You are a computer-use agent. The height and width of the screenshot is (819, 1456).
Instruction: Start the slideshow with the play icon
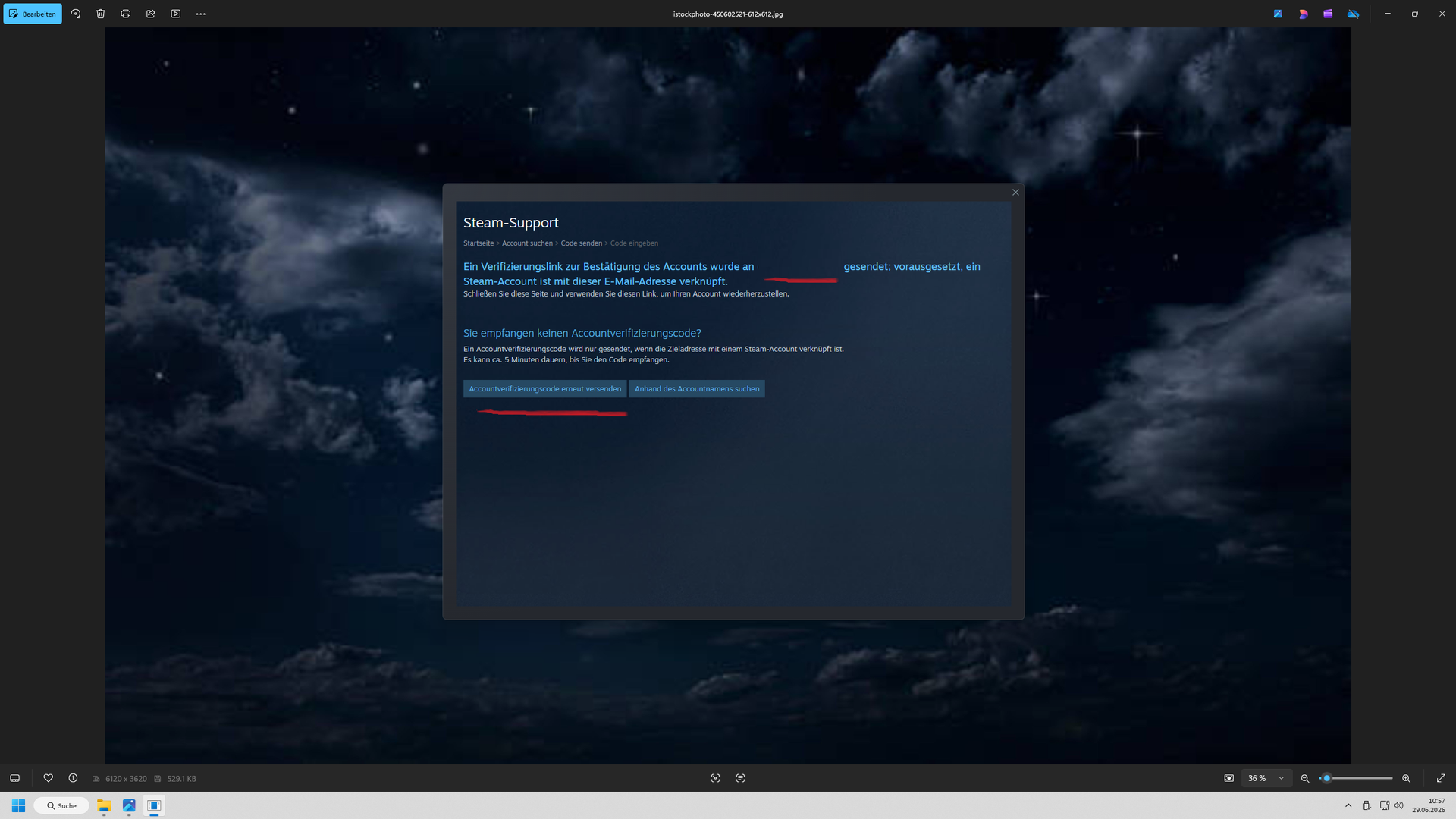[x=176, y=14]
